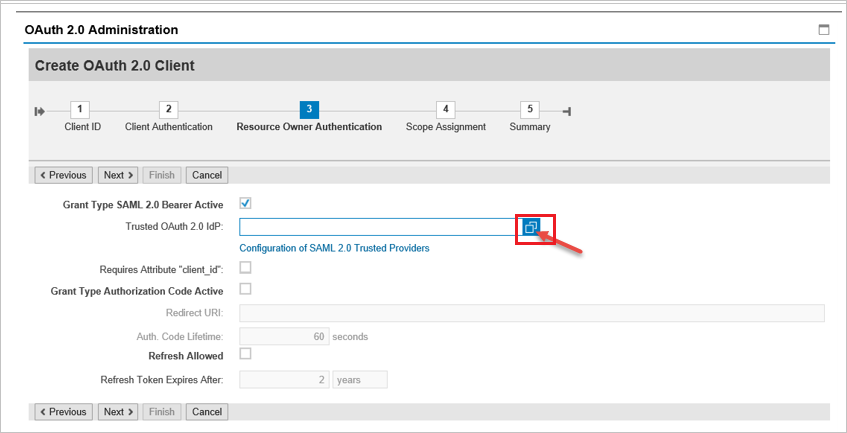Uncheck Grant Type SAML 2.0 Bearer Active

click(x=246, y=204)
